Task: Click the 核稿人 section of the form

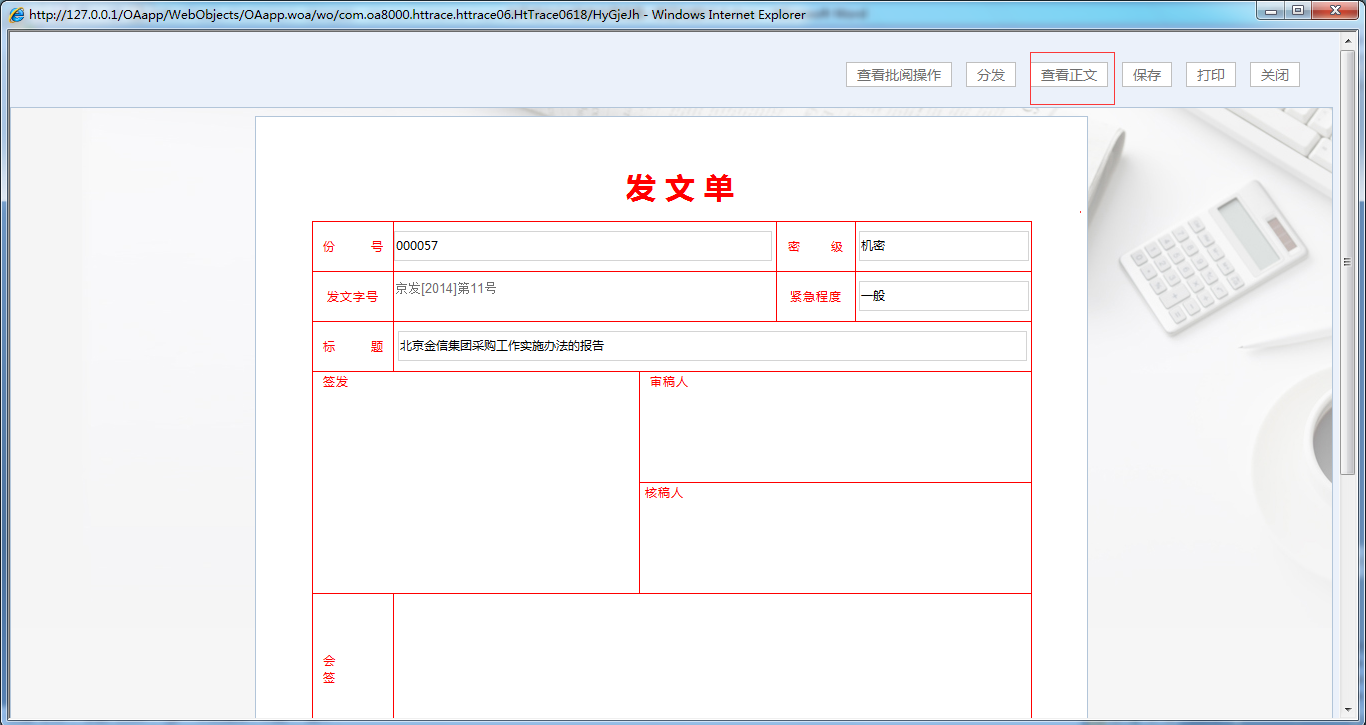Action: click(x=835, y=535)
